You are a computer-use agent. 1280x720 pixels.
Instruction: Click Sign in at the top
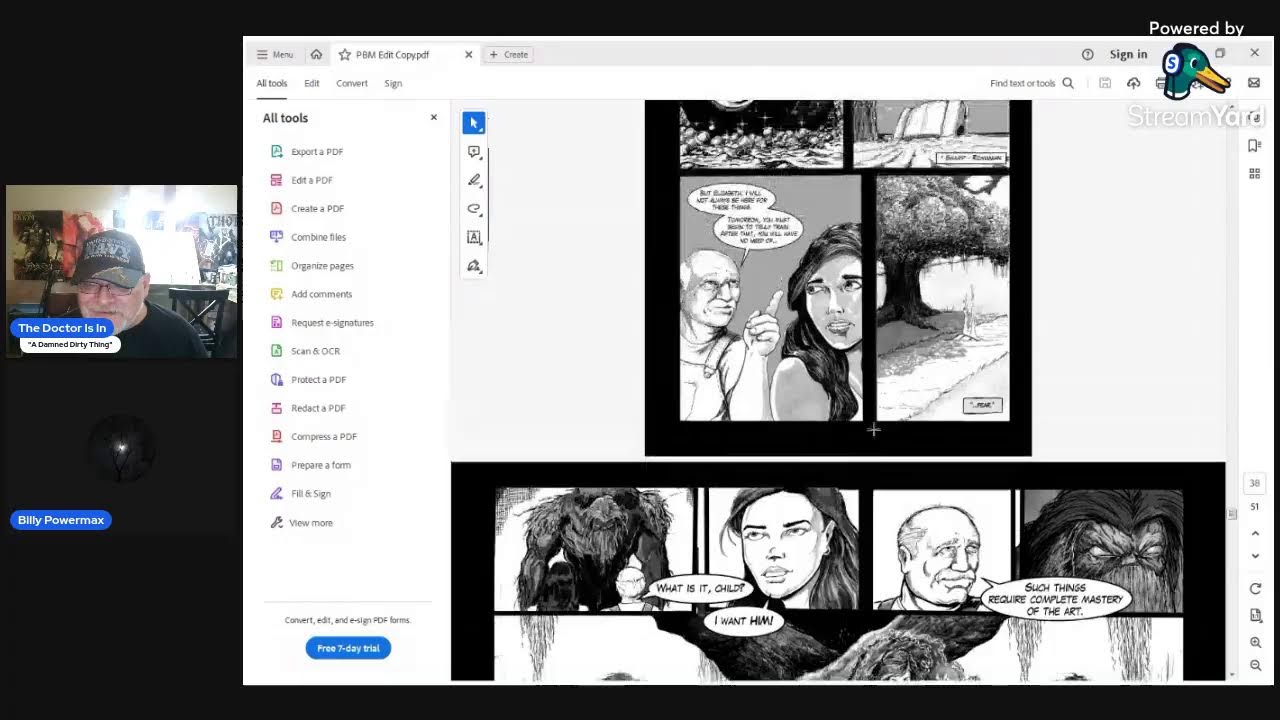coord(1128,55)
